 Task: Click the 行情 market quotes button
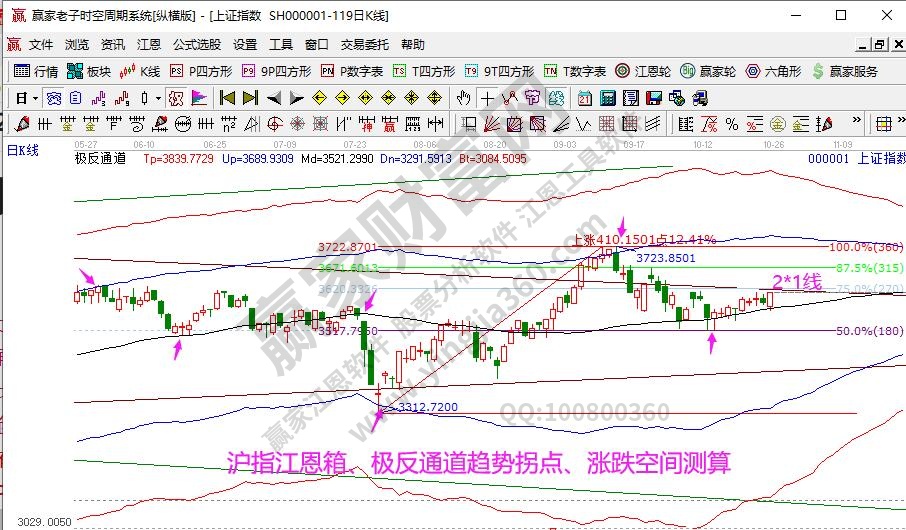click(x=36, y=71)
